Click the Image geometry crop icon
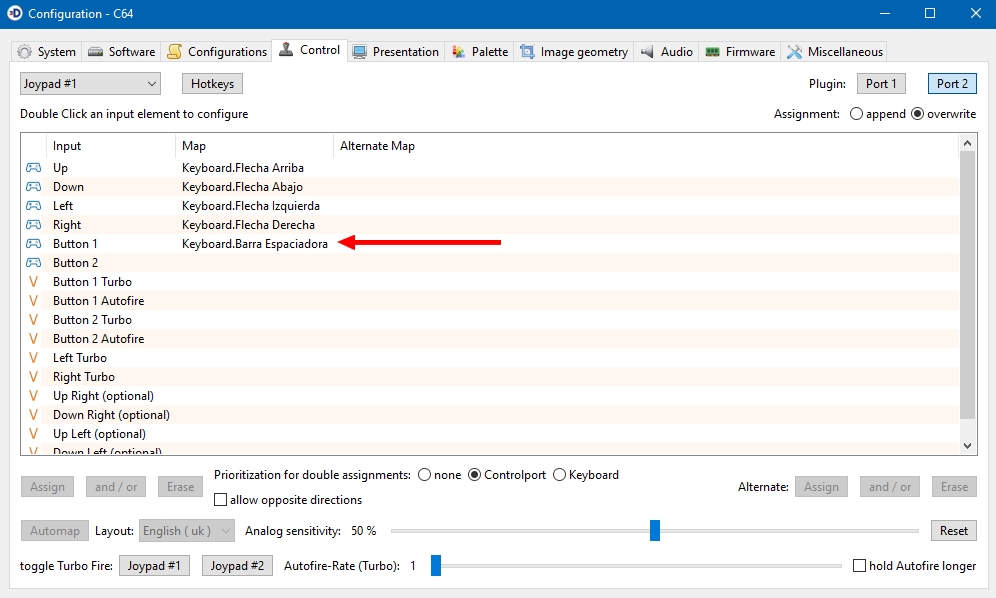Image resolution: width=996 pixels, height=598 pixels. 527,52
